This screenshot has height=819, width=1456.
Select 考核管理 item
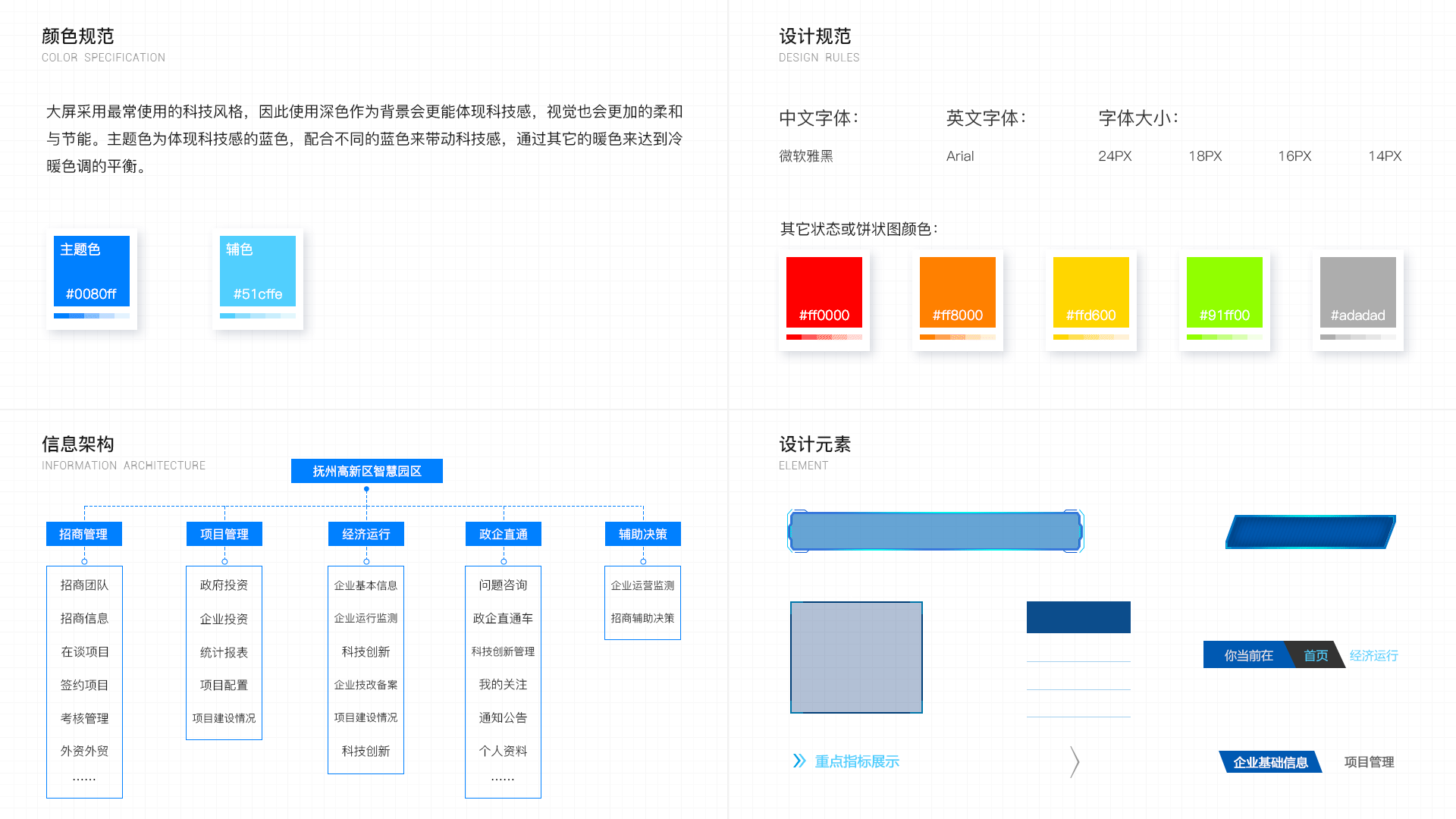pyautogui.click(x=84, y=718)
